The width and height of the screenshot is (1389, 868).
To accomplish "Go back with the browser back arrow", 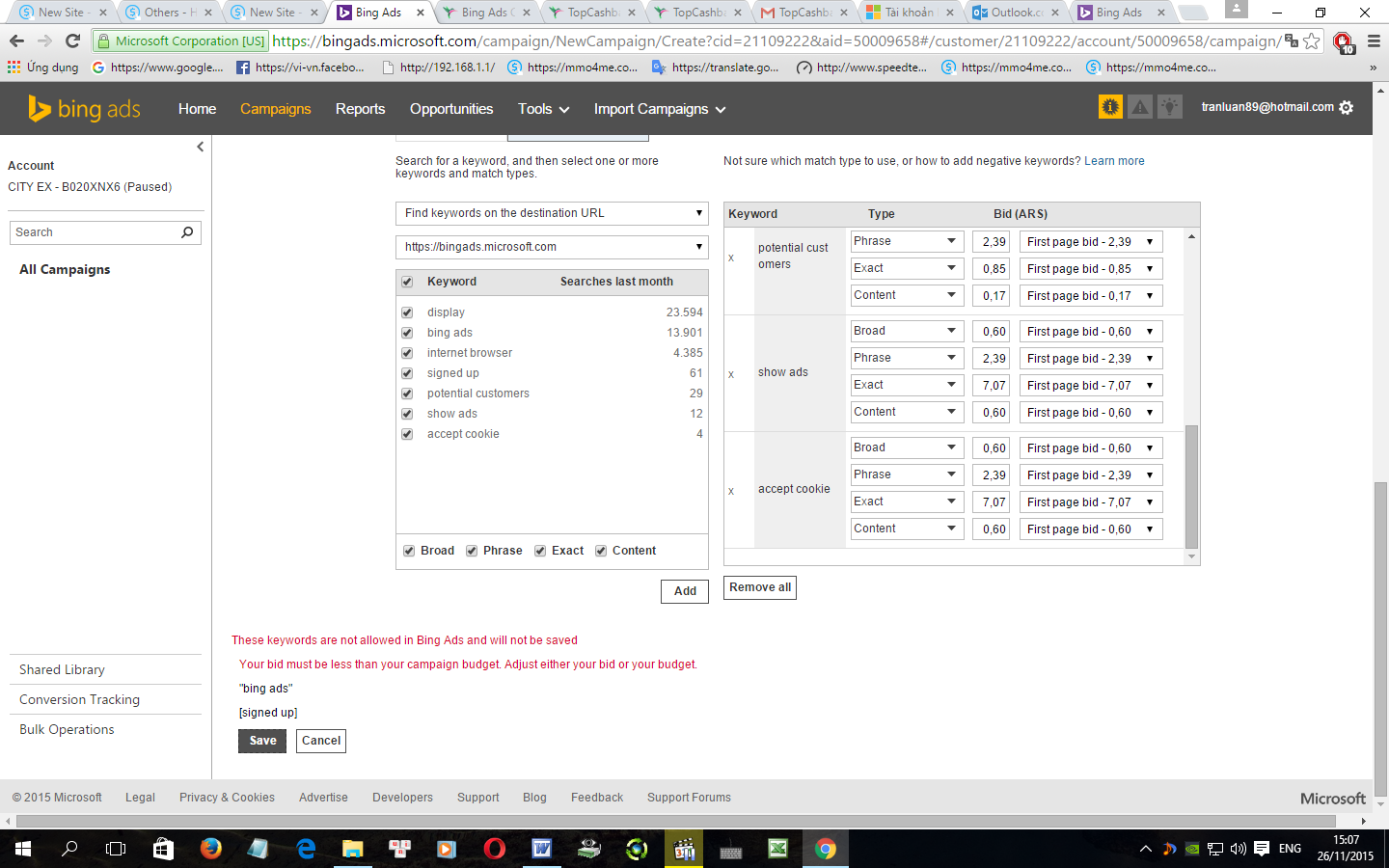I will pos(16,41).
